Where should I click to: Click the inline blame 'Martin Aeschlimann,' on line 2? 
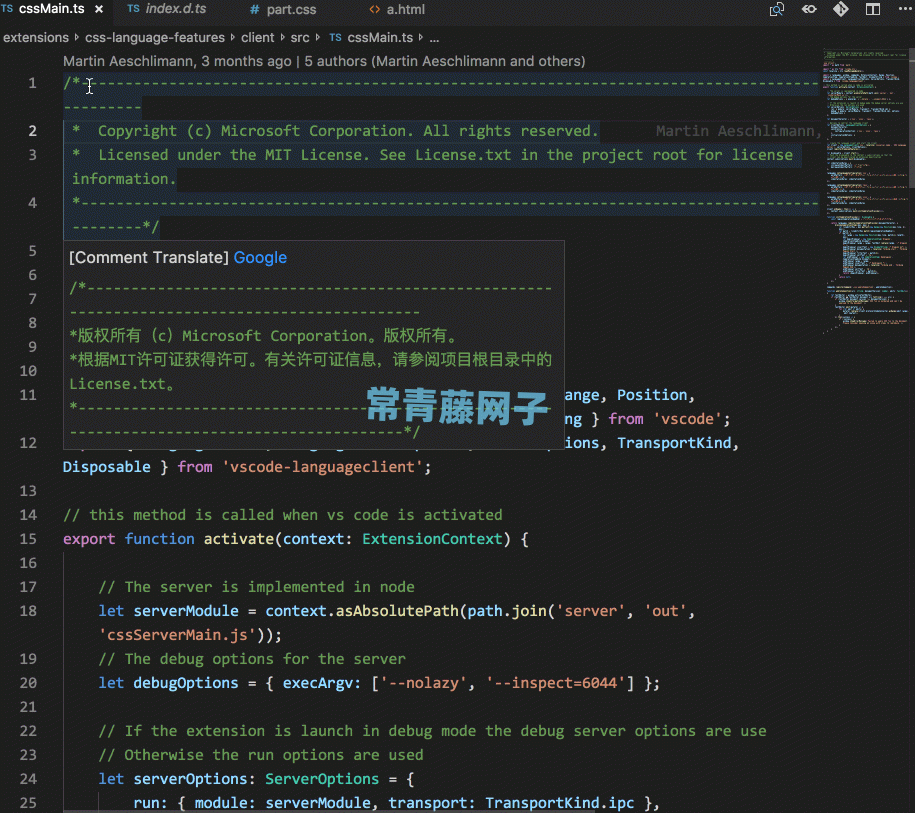click(738, 131)
